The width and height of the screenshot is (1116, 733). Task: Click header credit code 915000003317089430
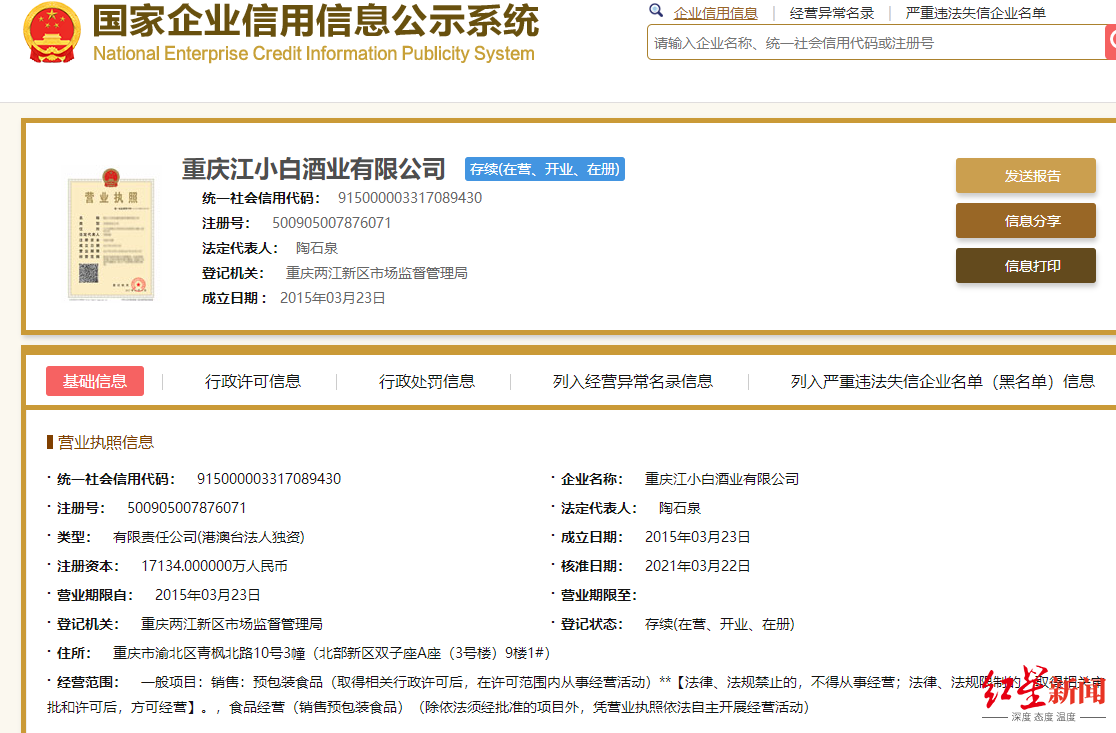tap(410, 198)
